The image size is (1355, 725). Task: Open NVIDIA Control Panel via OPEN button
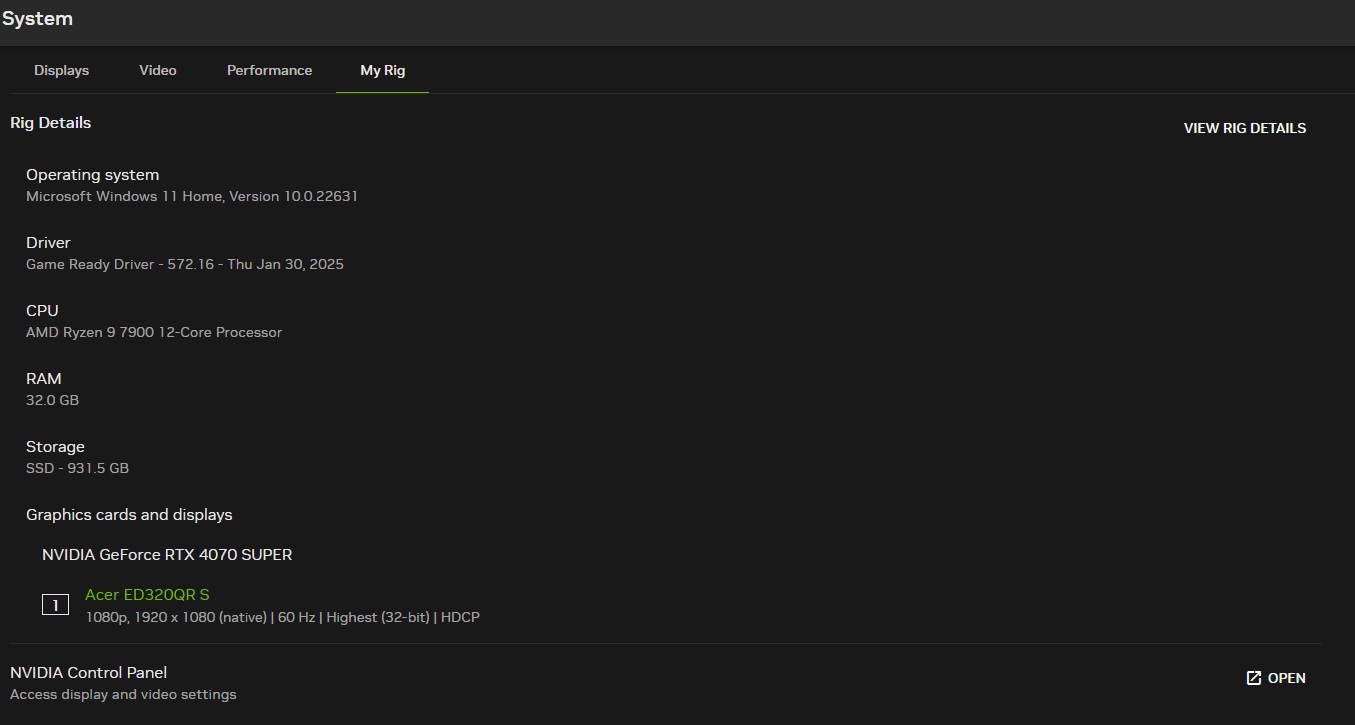tap(1276, 678)
